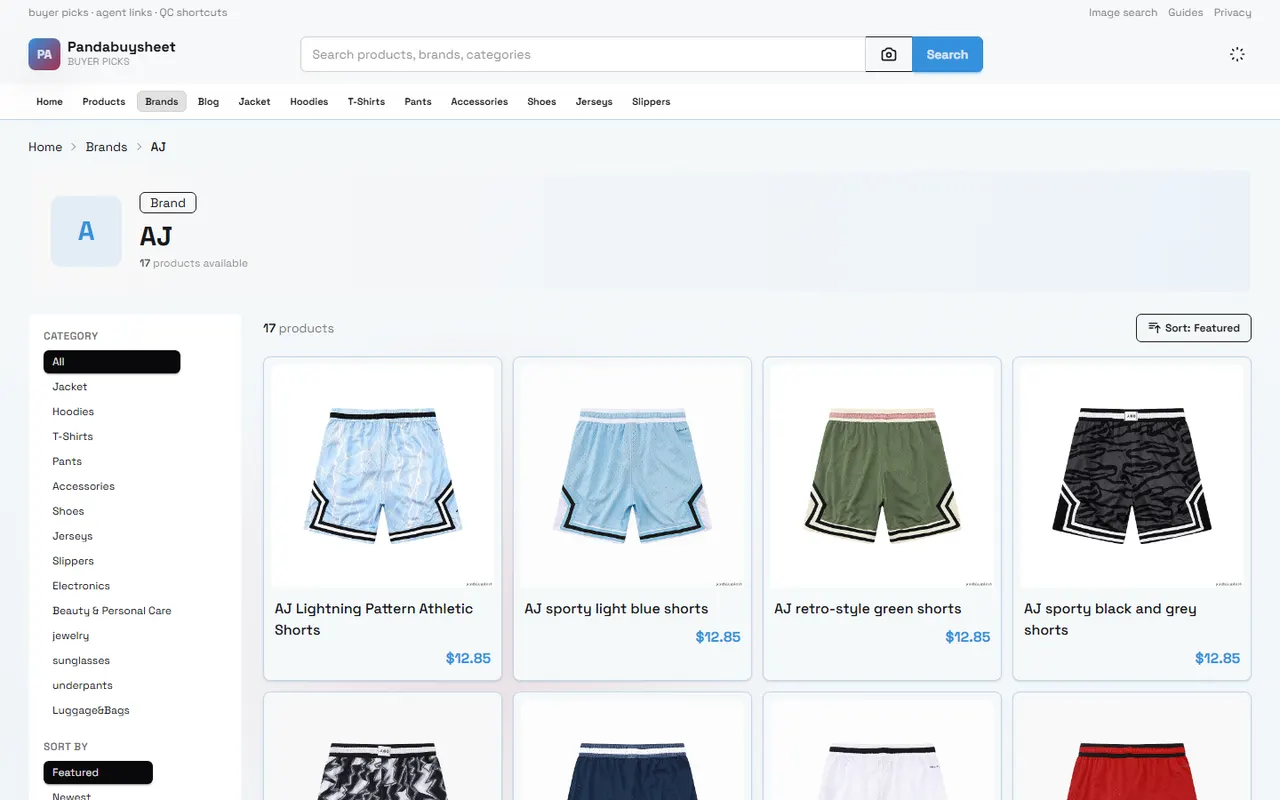Click the "AJ retro-style green shorts" title

pyautogui.click(x=868, y=609)
